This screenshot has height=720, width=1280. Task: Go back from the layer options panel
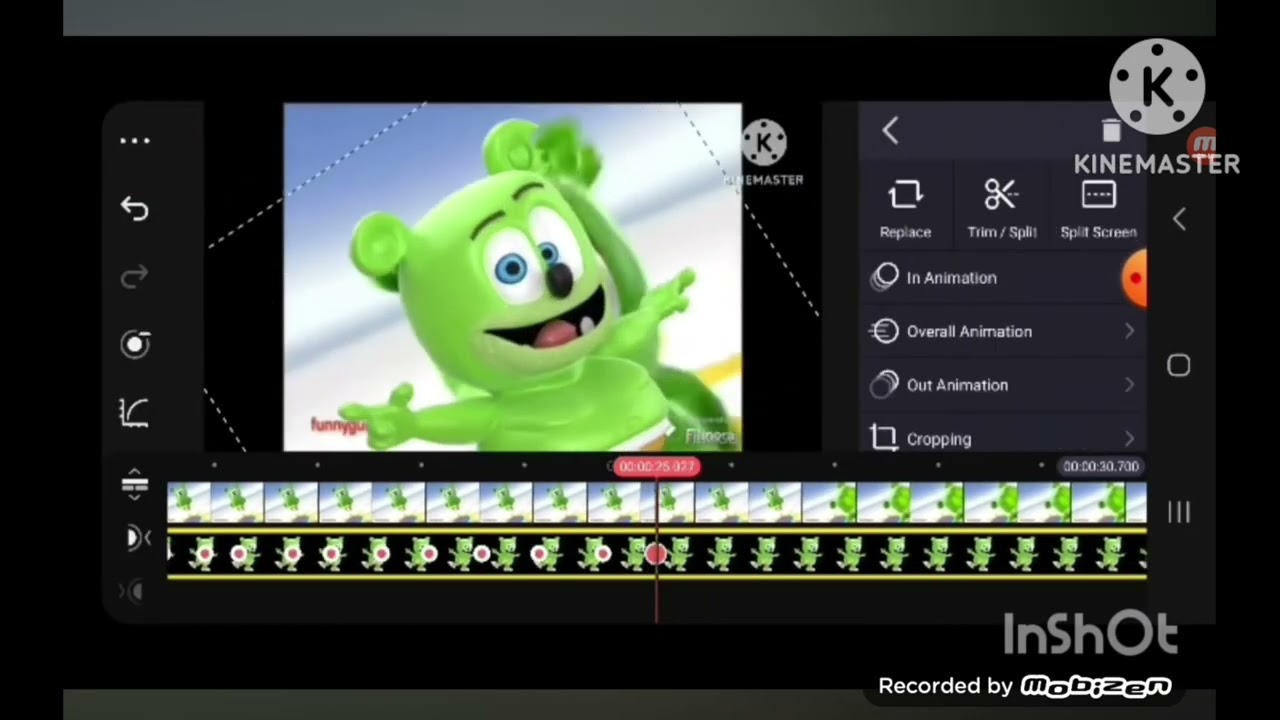pyautogui.click(x=890, y=131)
